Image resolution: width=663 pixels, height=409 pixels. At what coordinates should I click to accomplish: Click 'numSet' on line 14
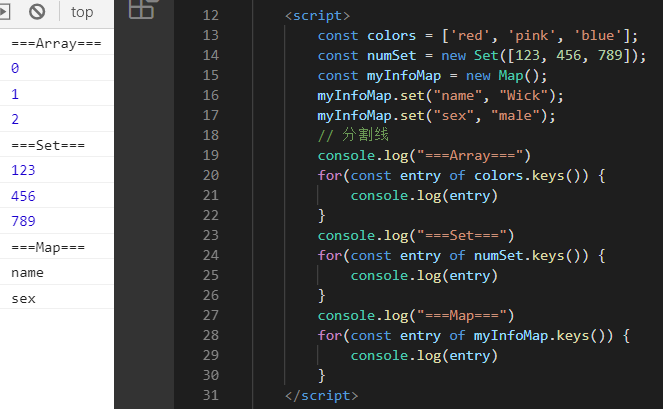point(392,55)
